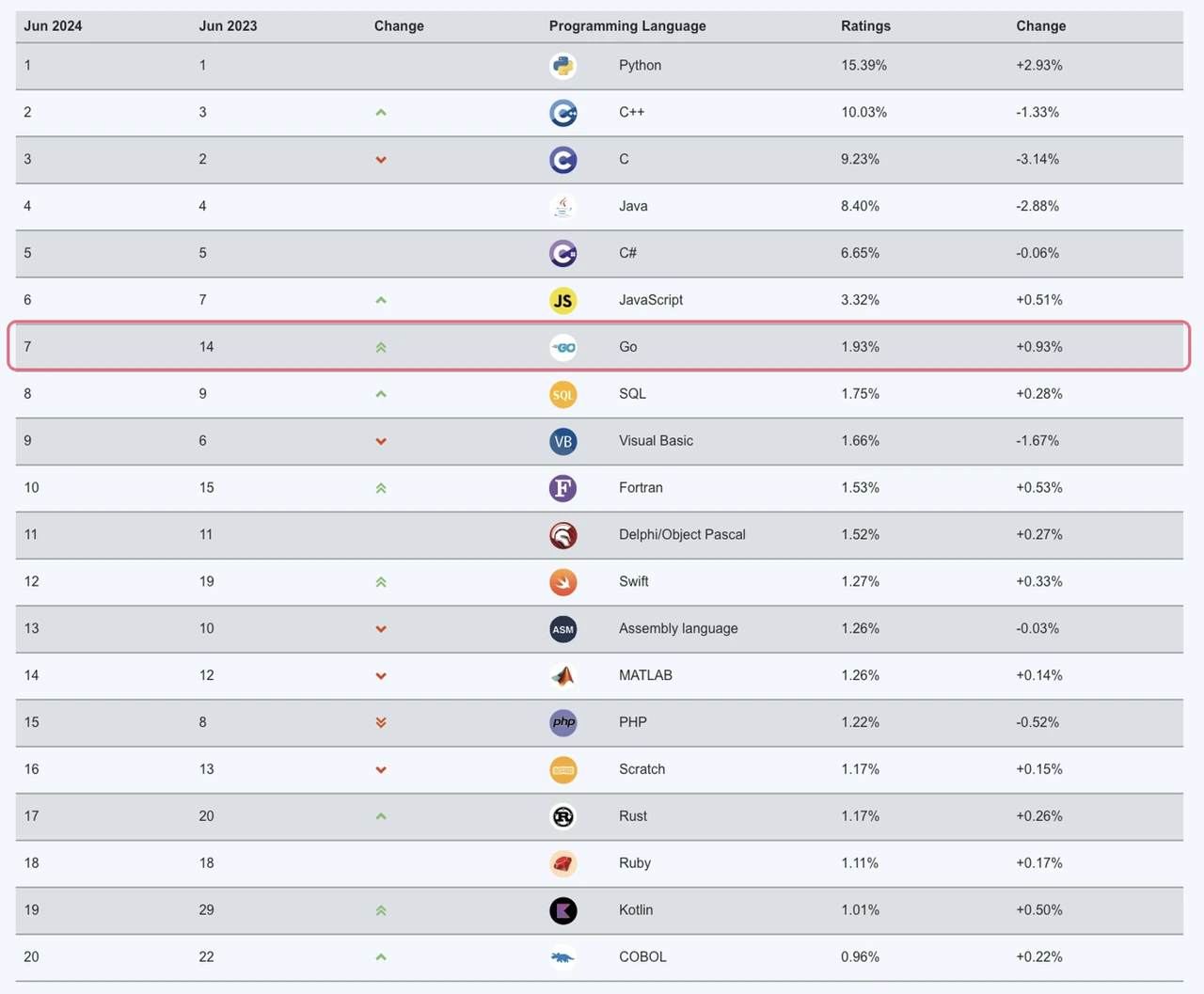
Task: Click the Python logo icon
Action: point(562,66)
